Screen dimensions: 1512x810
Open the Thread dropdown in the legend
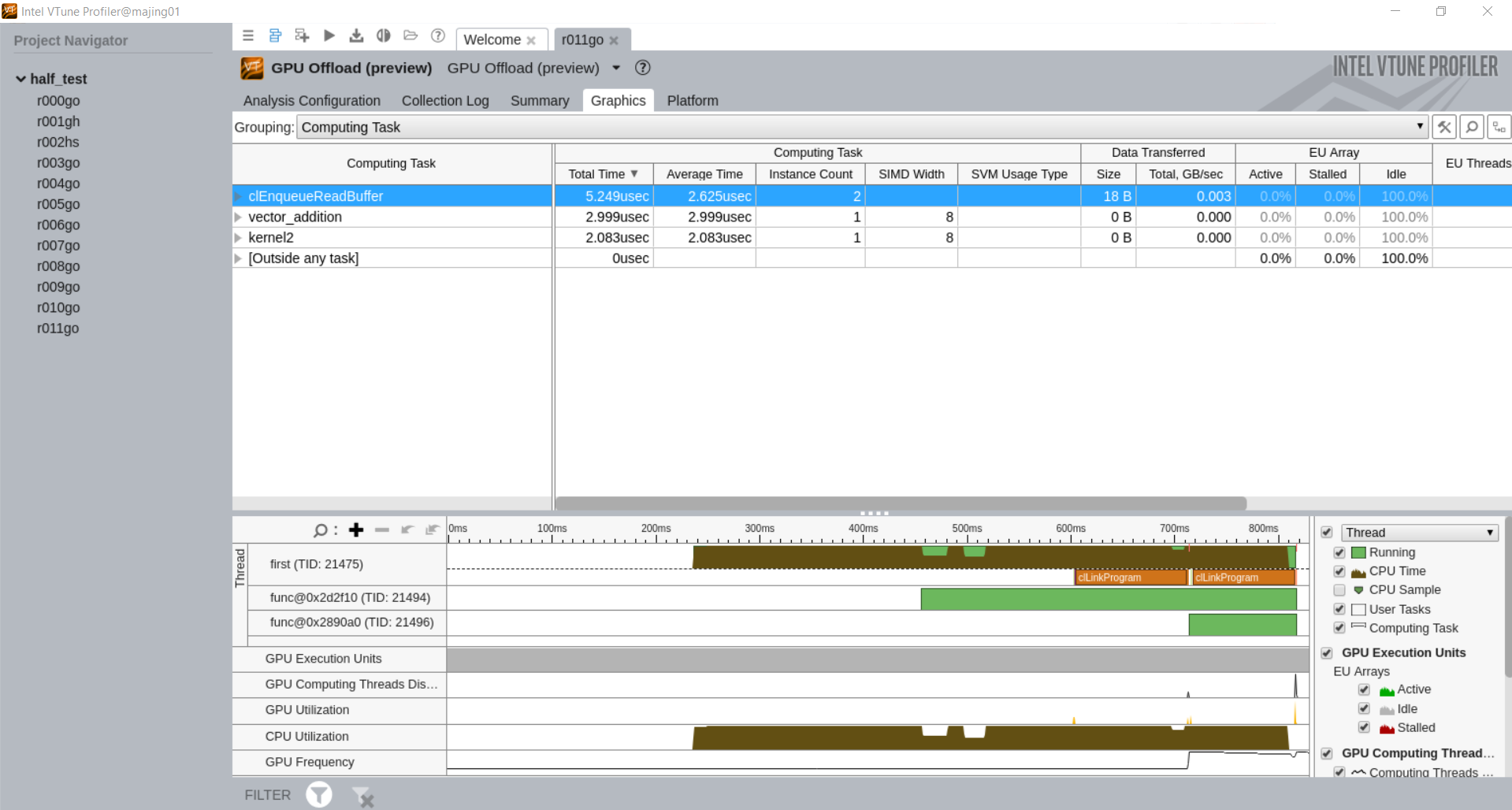[1421, 533]
